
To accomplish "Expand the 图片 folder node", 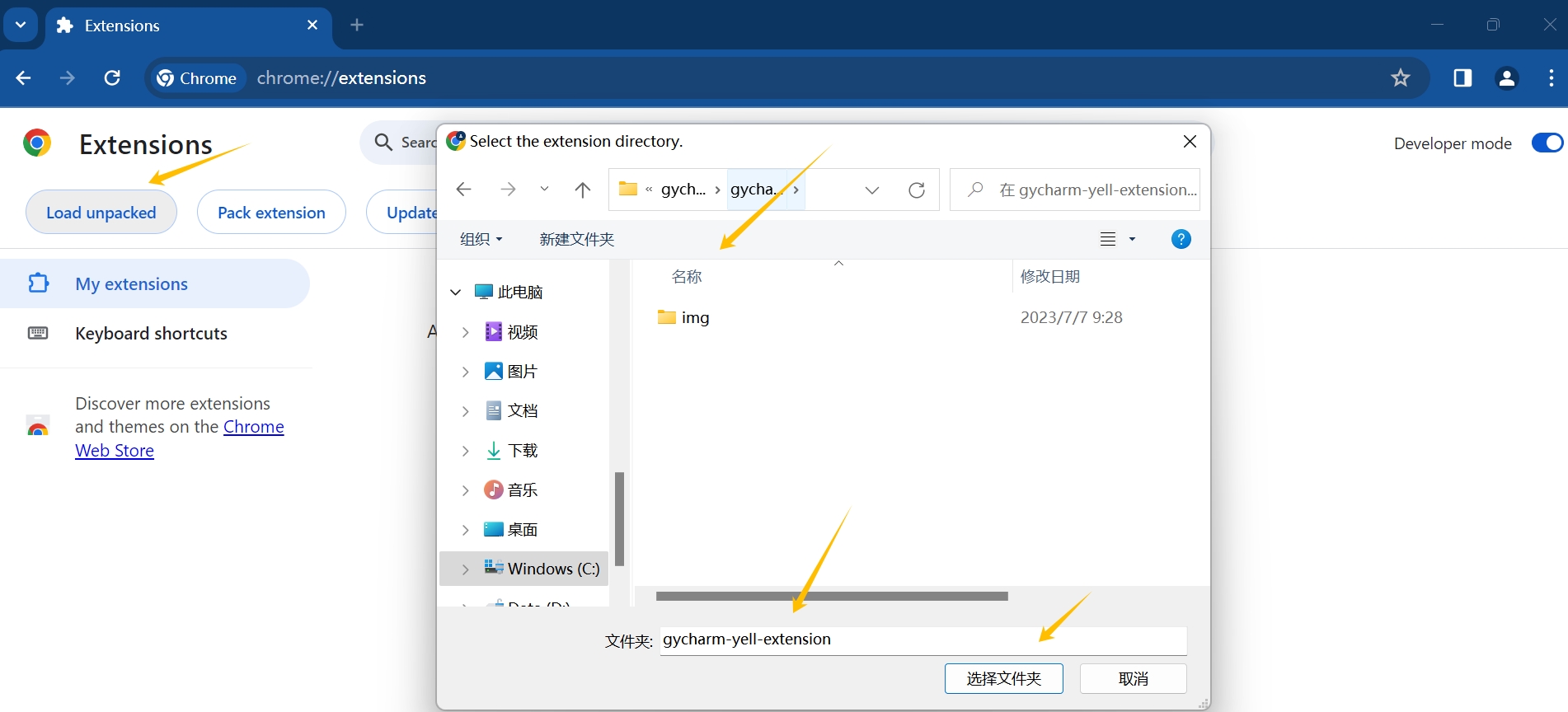I will [466, 372].
